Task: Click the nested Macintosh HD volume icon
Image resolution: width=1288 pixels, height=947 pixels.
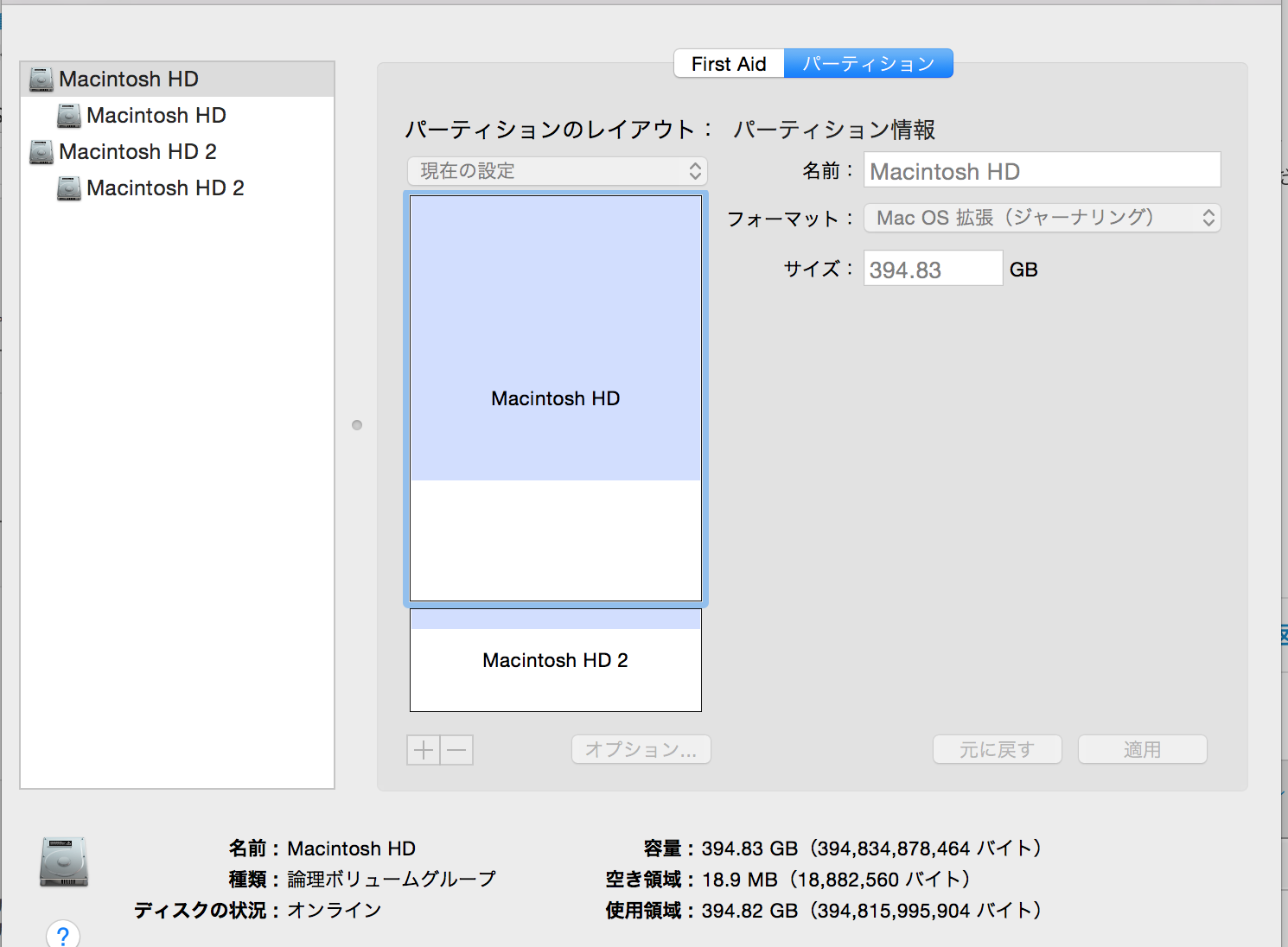Action: (69, 116)
